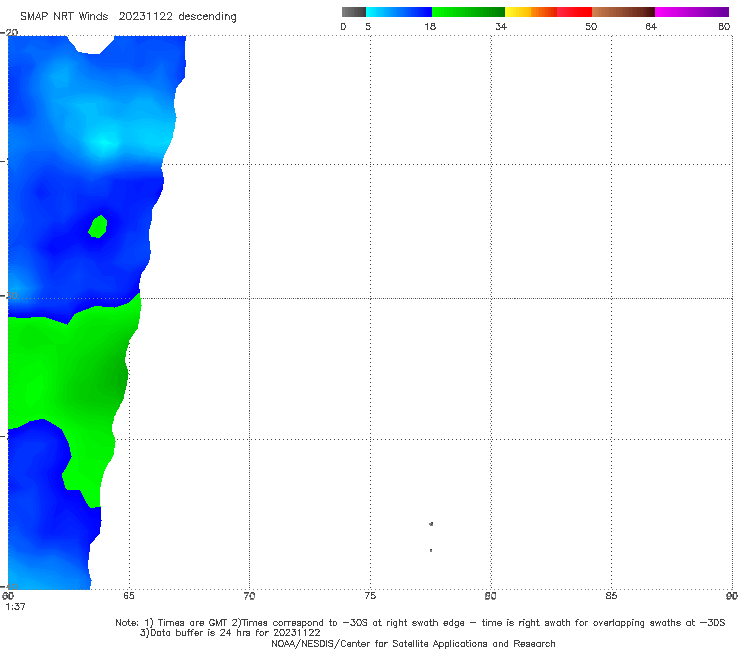Click the title 'SMAP NRT Winds 20231122 descending'
The height and width of the screenshot is (650, 740).
pos(128,17)
